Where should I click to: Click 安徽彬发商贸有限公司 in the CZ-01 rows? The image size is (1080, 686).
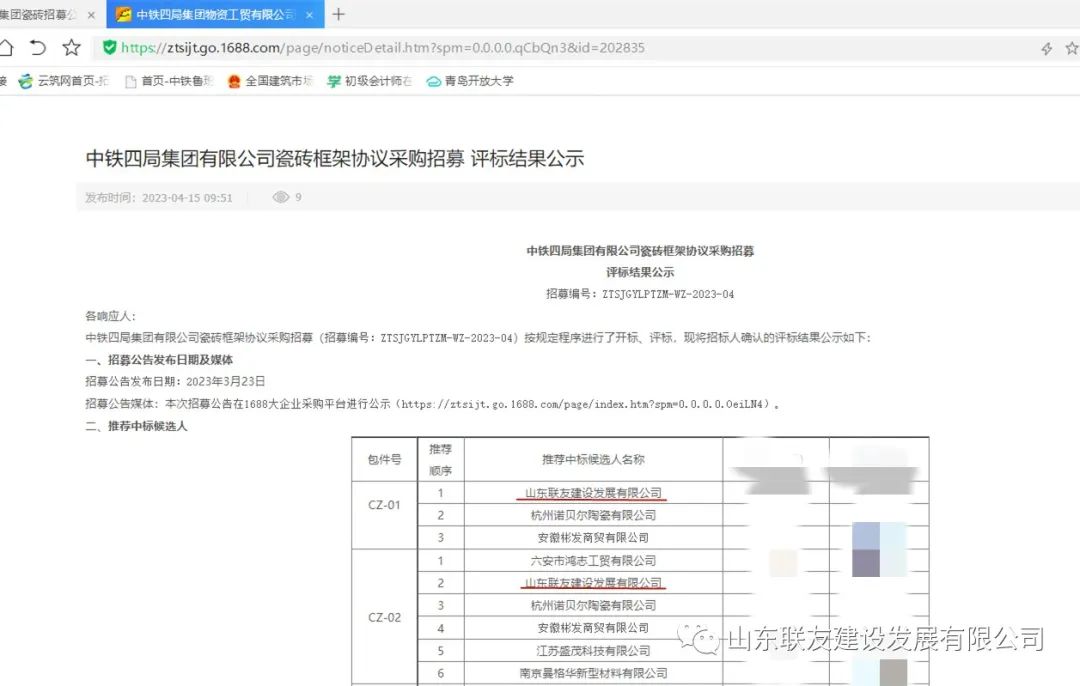coord(593,538)
